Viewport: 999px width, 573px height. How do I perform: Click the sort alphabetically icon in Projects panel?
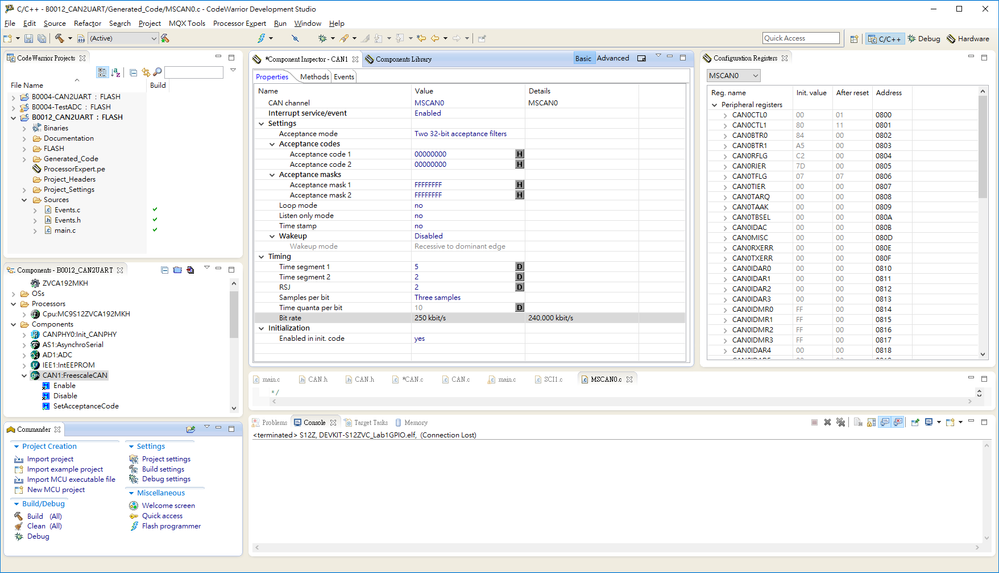(116, 73)
